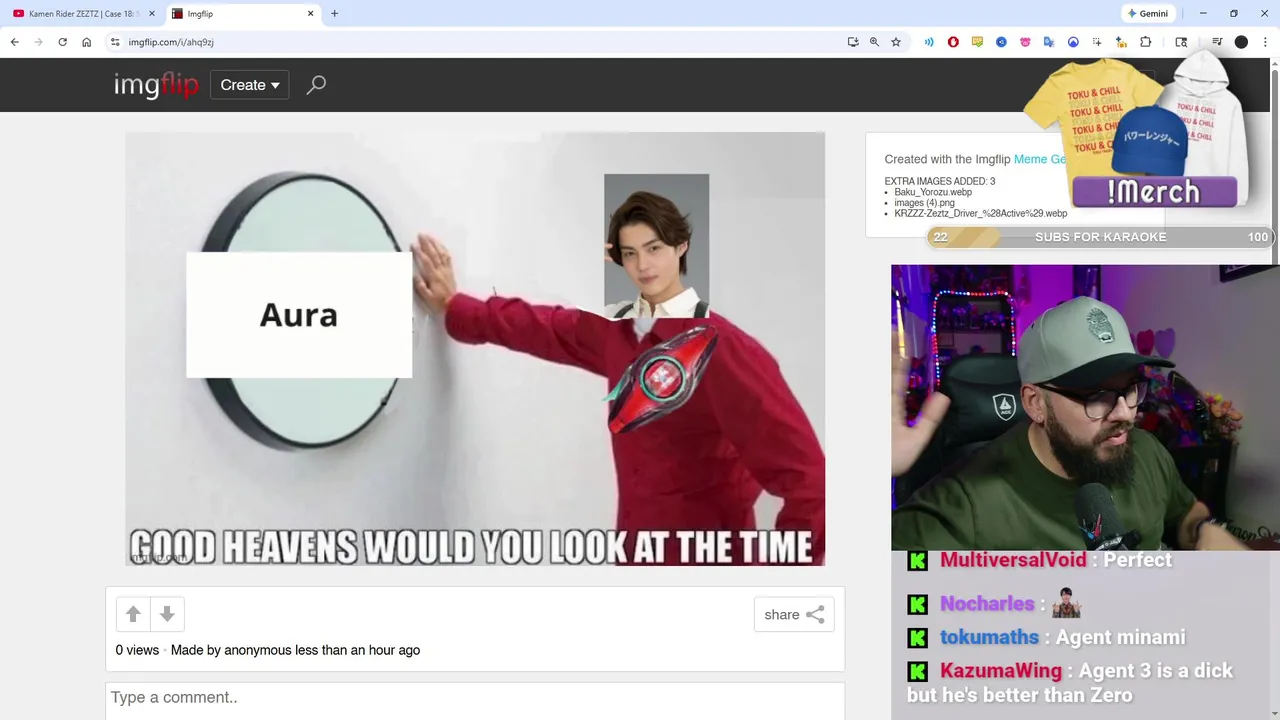Viewport: 1280px width, 720px height.
Task: Click the yellow certificate checkmark extension
Action: pos(977,42)
